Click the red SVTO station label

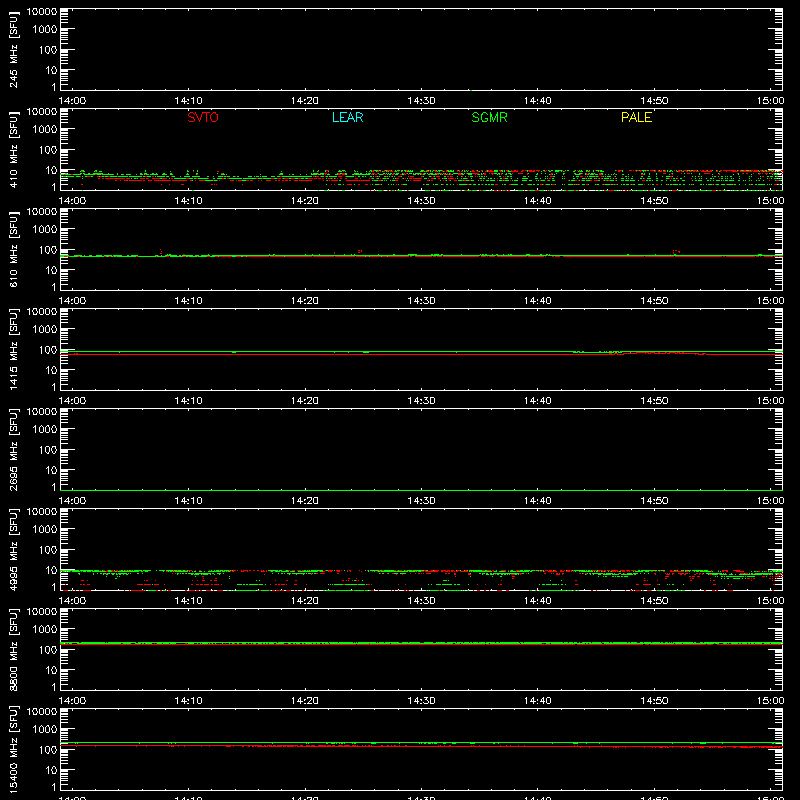(203, 117)
